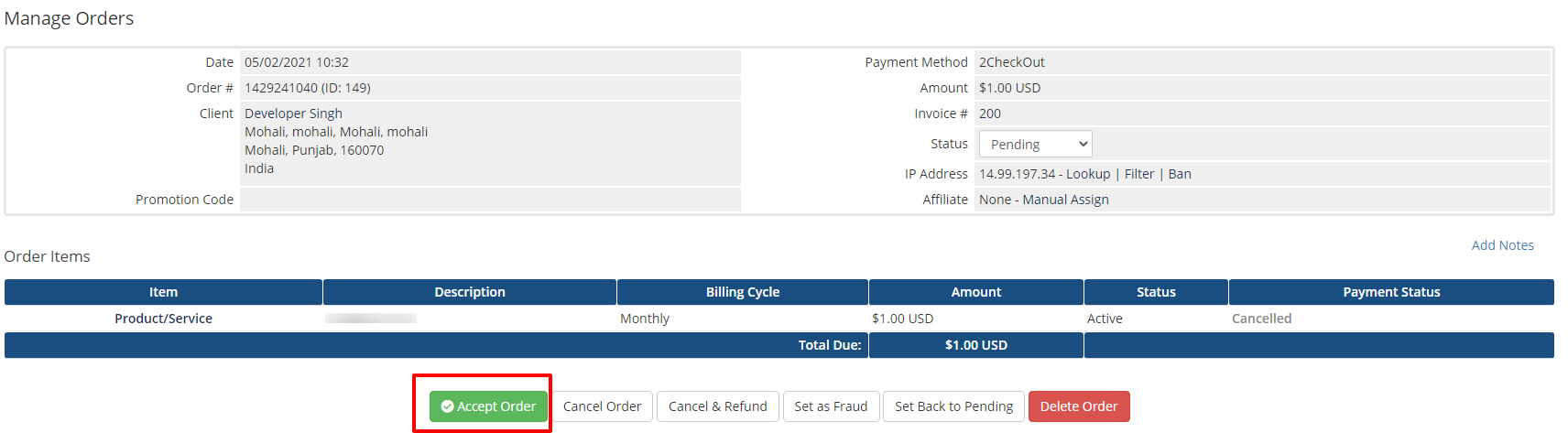
Task: Click the Filter link for IP
Action: coord(1139,174)
